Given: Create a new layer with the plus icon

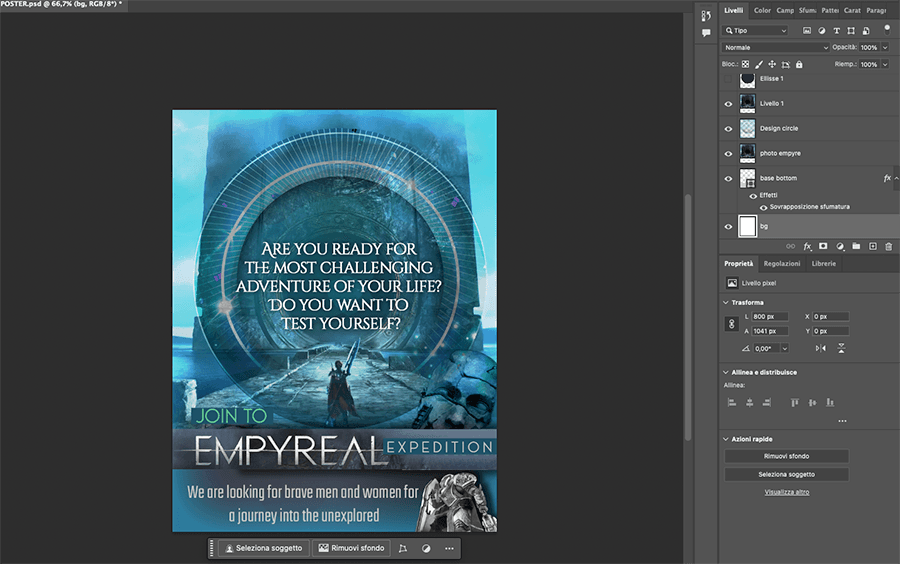Looking at the screenshot, I should (873, 245).
